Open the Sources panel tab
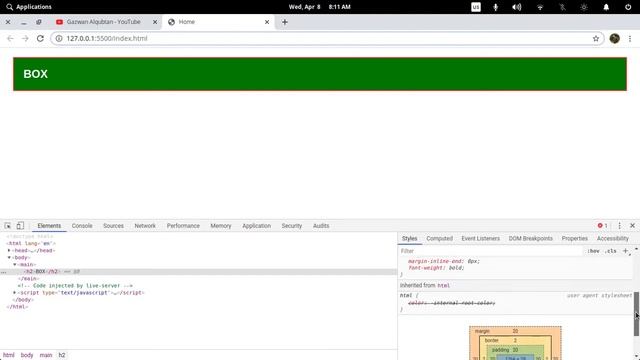640x360 pixels. pyautogui.click(x=113, y=226)
